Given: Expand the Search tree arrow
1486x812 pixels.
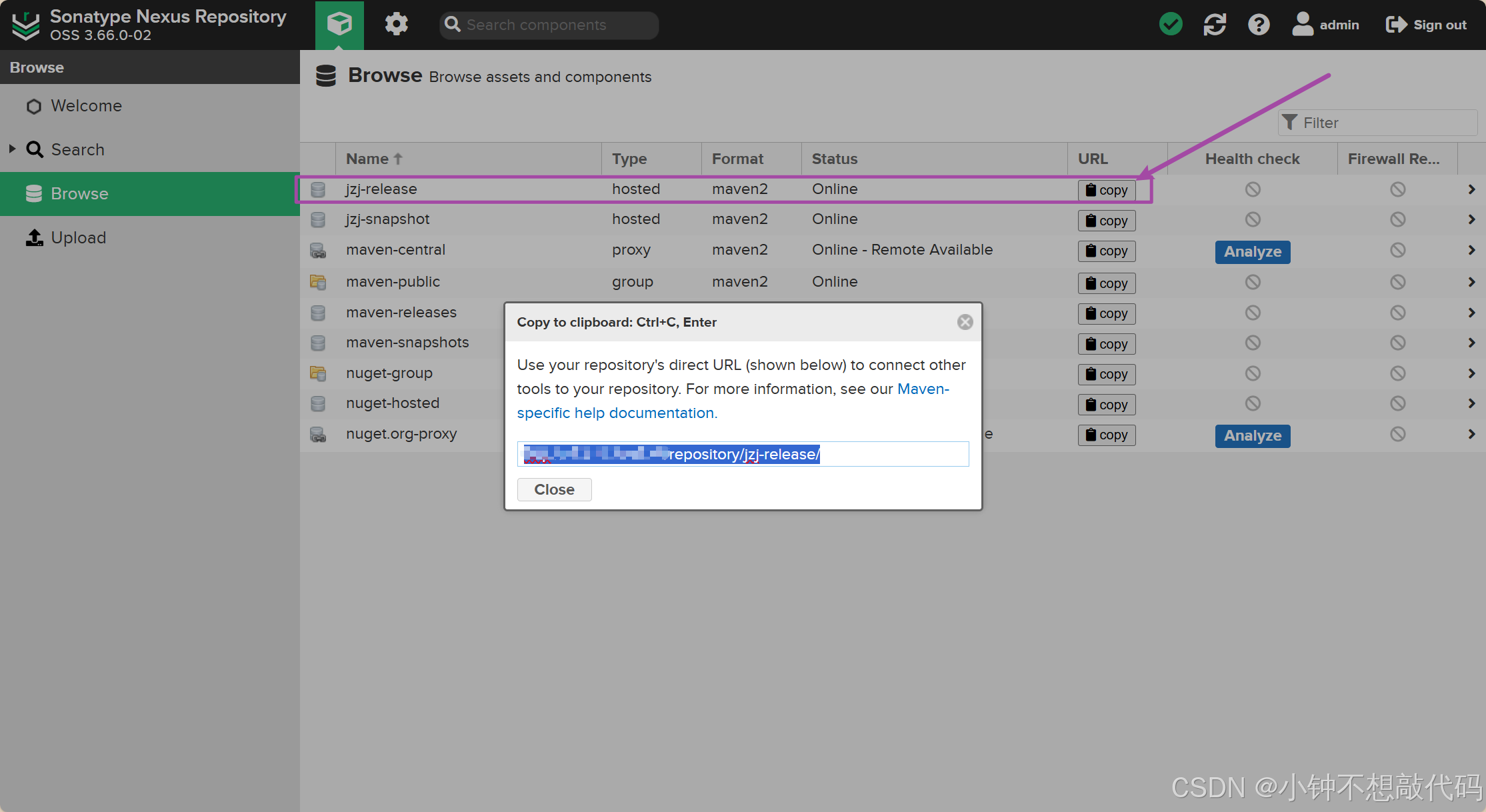Looking at the screenshot, I should (x=12, y=149).
